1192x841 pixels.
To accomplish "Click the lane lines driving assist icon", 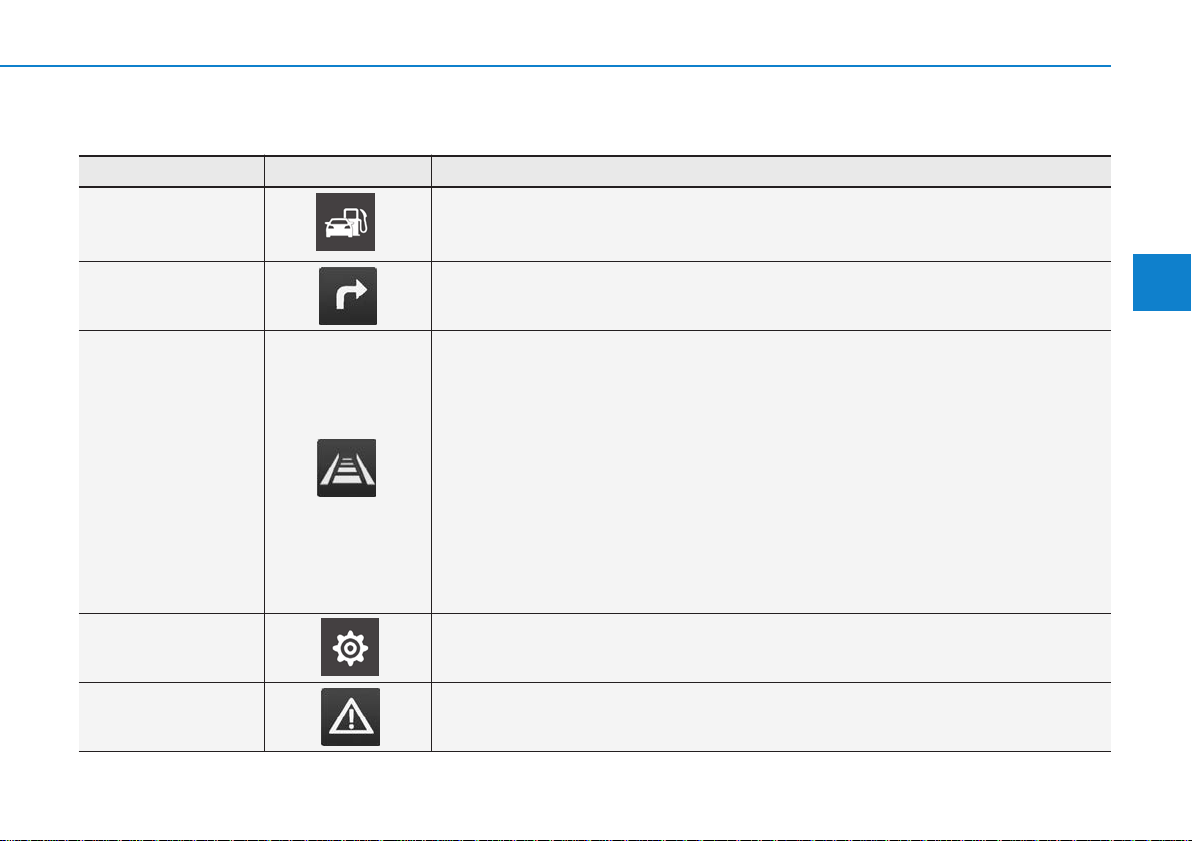I will tap(347, 468).
